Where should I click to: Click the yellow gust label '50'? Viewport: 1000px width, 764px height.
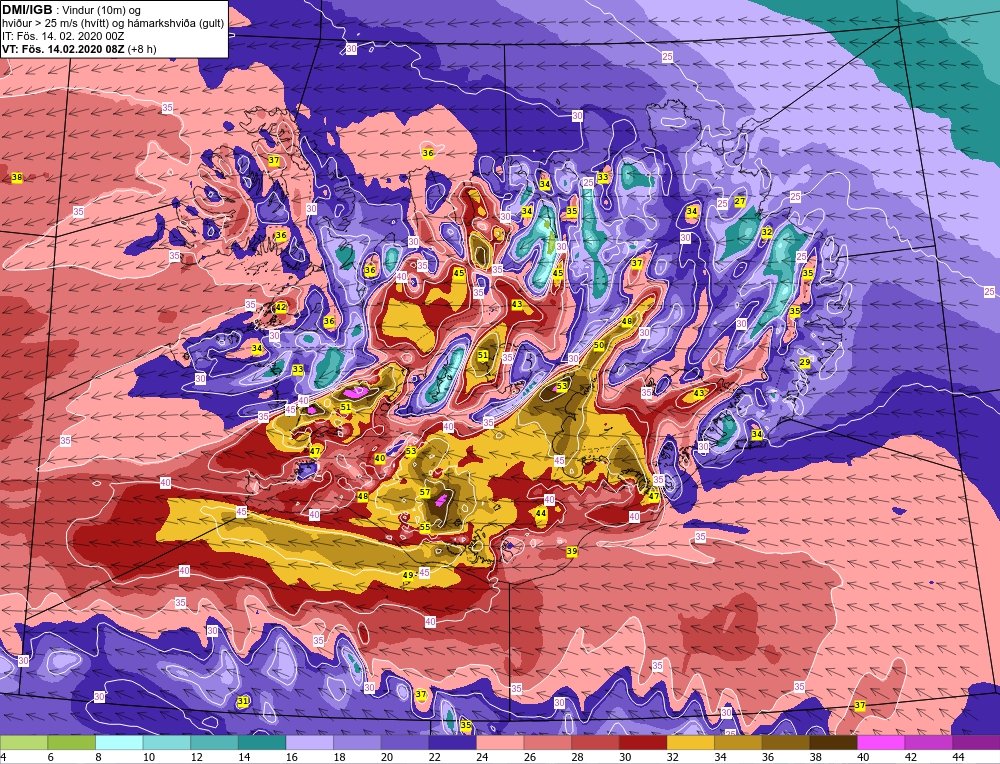pos(599,345)
